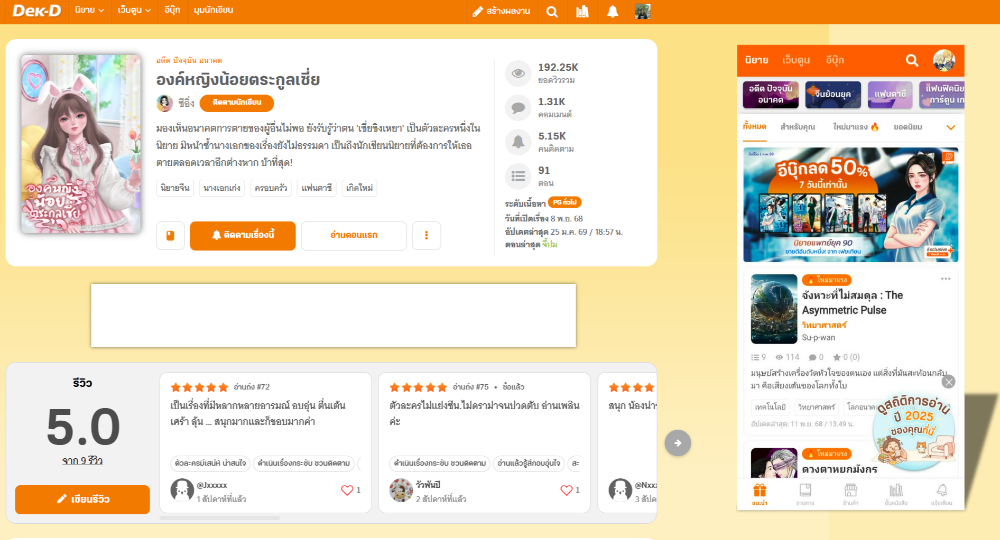Switch to สำหรับคุณ tab in mobile panel
This screenshot has height=540, width=1000.
(x=797, y=127)
